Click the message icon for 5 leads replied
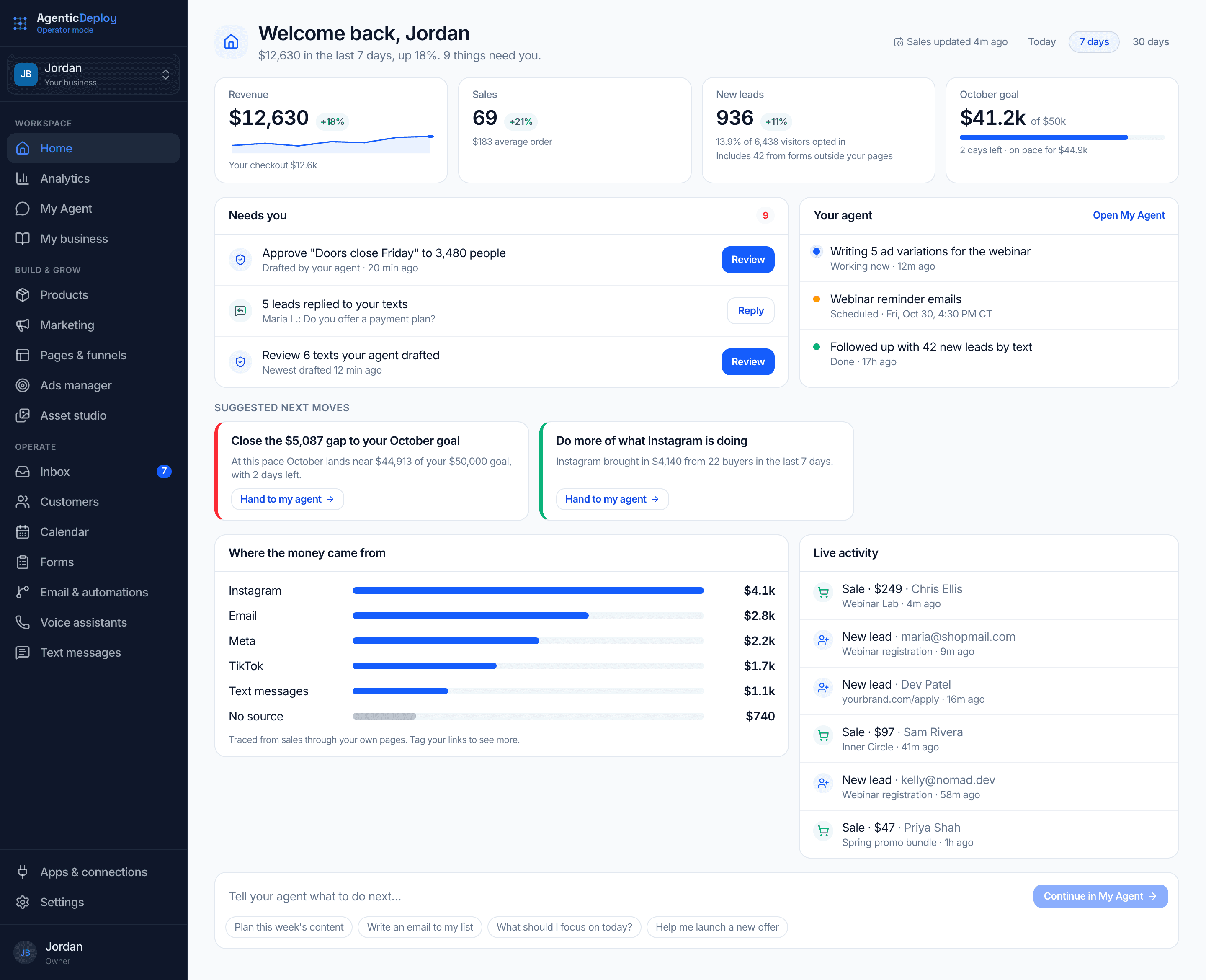Screen dimensions: 1206x980 (x=240, y=311)
